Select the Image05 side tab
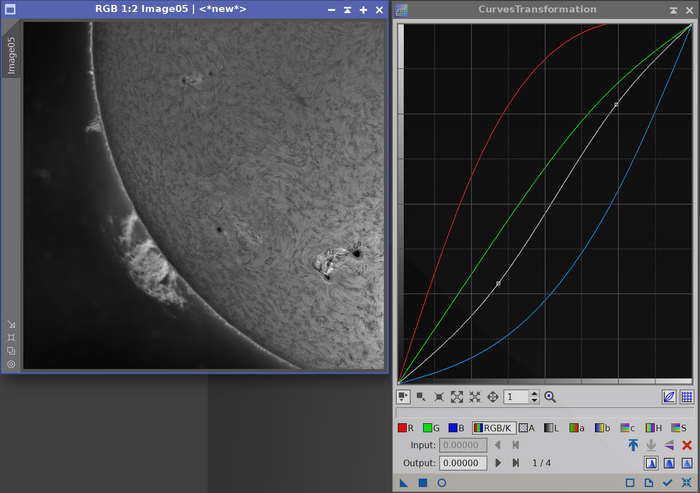The image size is (700, 493). 12,56
